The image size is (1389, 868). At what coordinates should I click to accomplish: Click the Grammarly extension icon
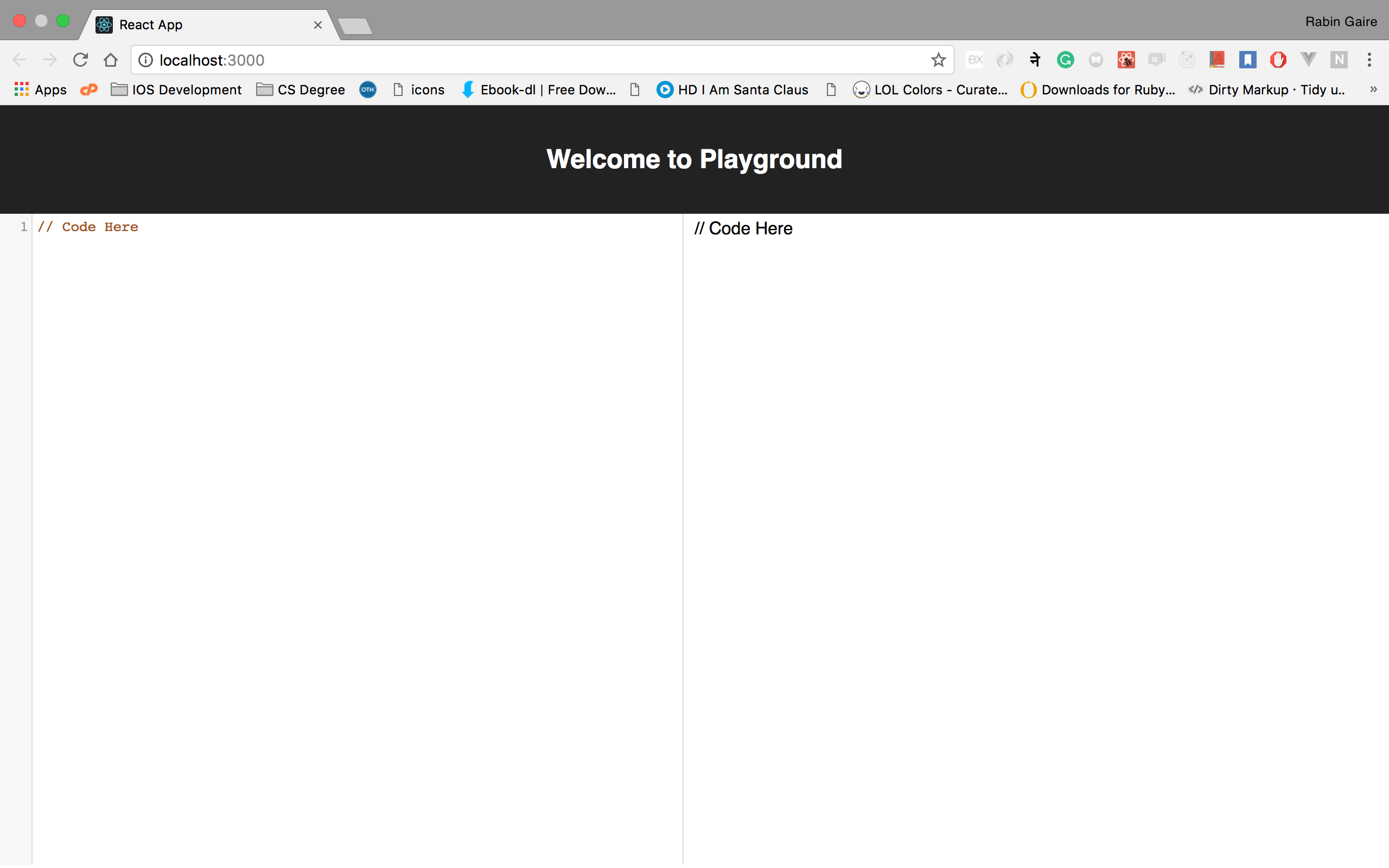[1065, 60]
